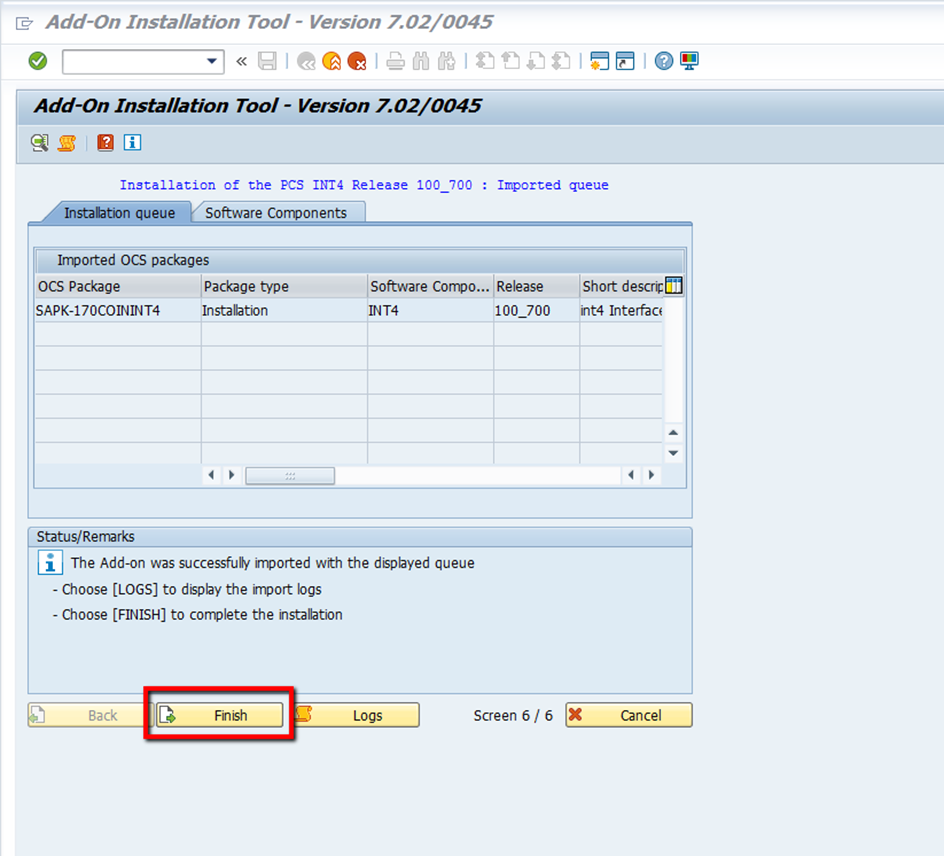Click the horizontal scrollbar thumb in table
Viewport: 944px width, 856px height.
pos(290,476)
